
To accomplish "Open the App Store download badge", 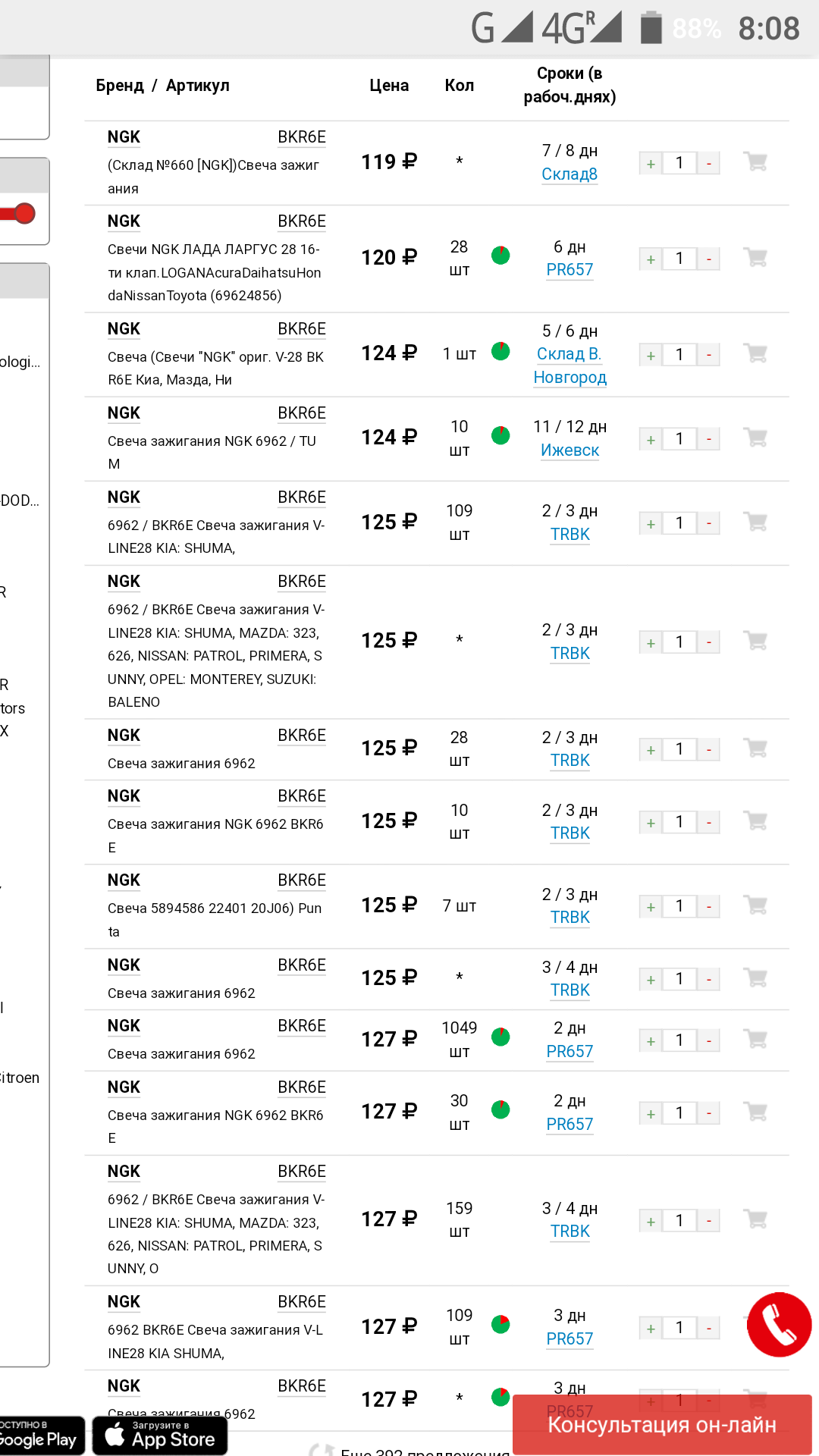I will tap(160, 1436).
